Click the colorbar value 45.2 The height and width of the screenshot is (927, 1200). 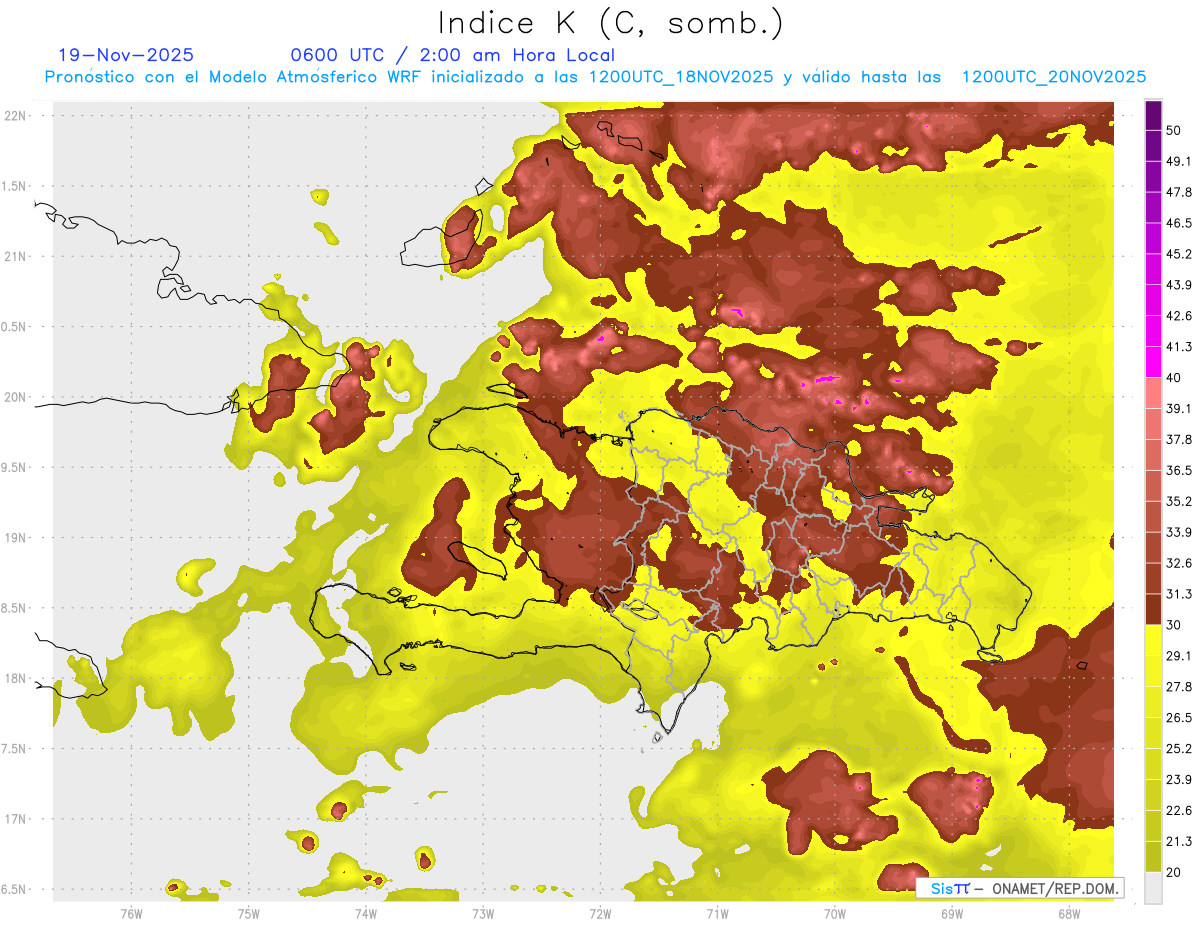click(x=1179, y=254)
